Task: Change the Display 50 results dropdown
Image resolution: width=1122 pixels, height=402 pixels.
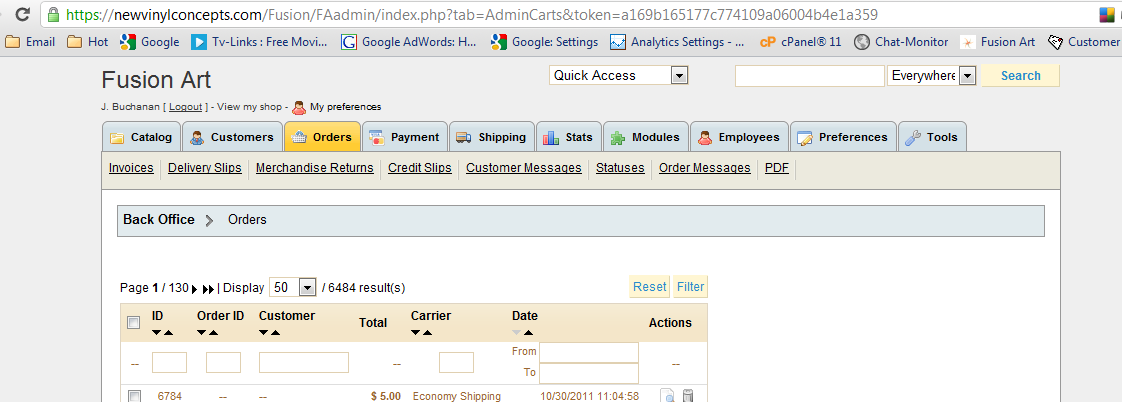Action: point(293,288)
